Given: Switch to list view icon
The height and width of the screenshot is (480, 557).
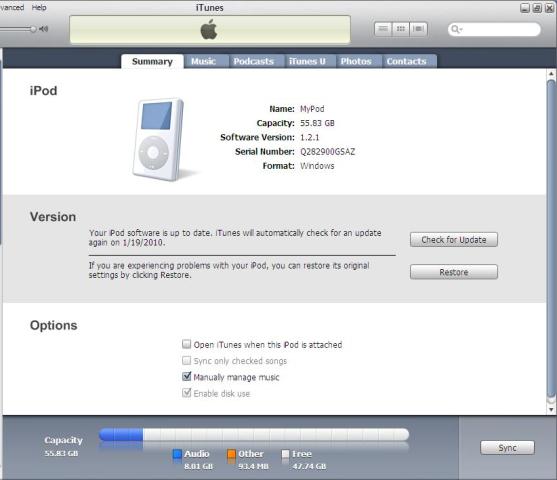Looking at the screenshot, I should point(383,29).
